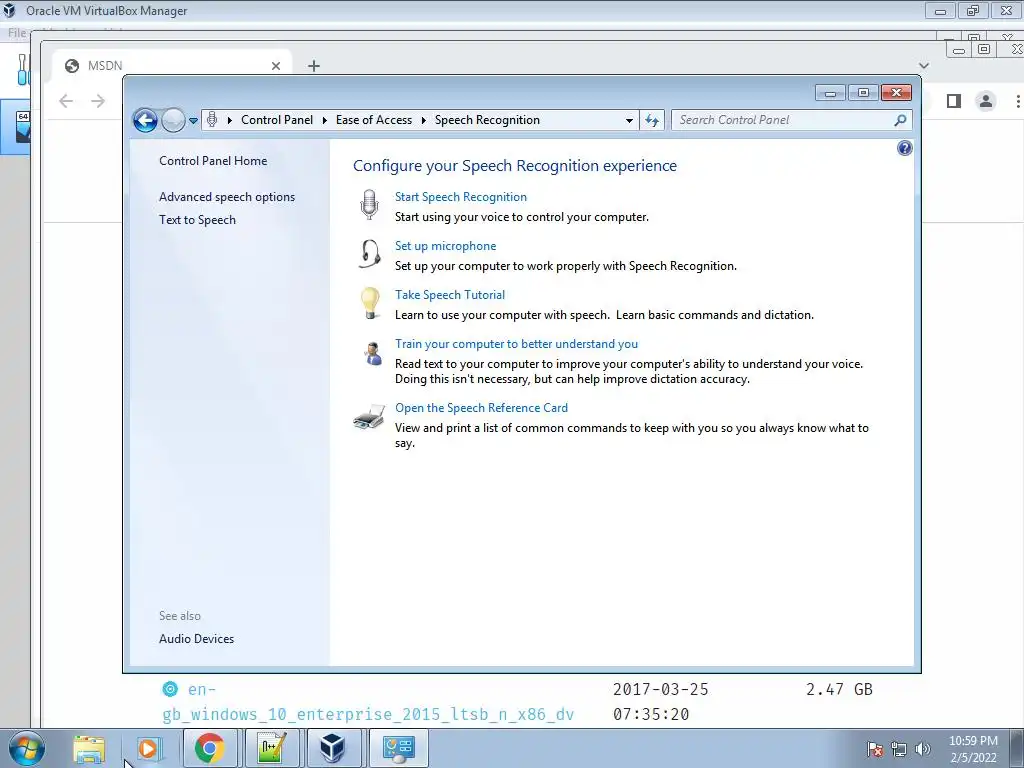Screen dimensions: 1024x768
Task: Select the 2.47 GB file size text
Action: click(839, 689)
